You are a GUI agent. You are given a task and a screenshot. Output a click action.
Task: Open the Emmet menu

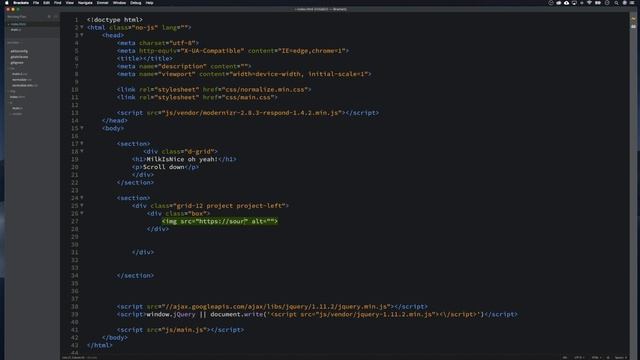pyautogui.click(x=102, y=3)
